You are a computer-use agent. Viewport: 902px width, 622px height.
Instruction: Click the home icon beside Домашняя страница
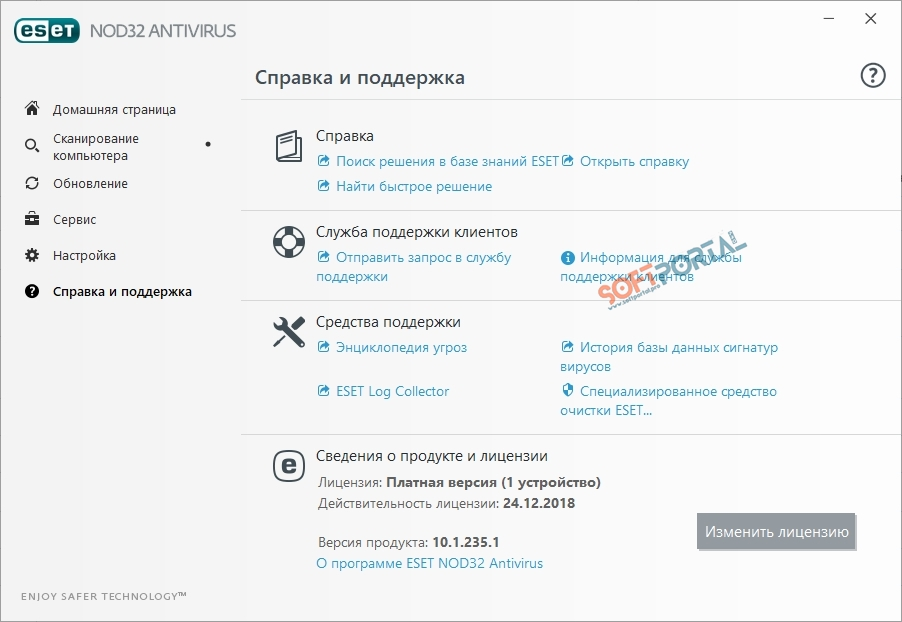pos(32,108)
